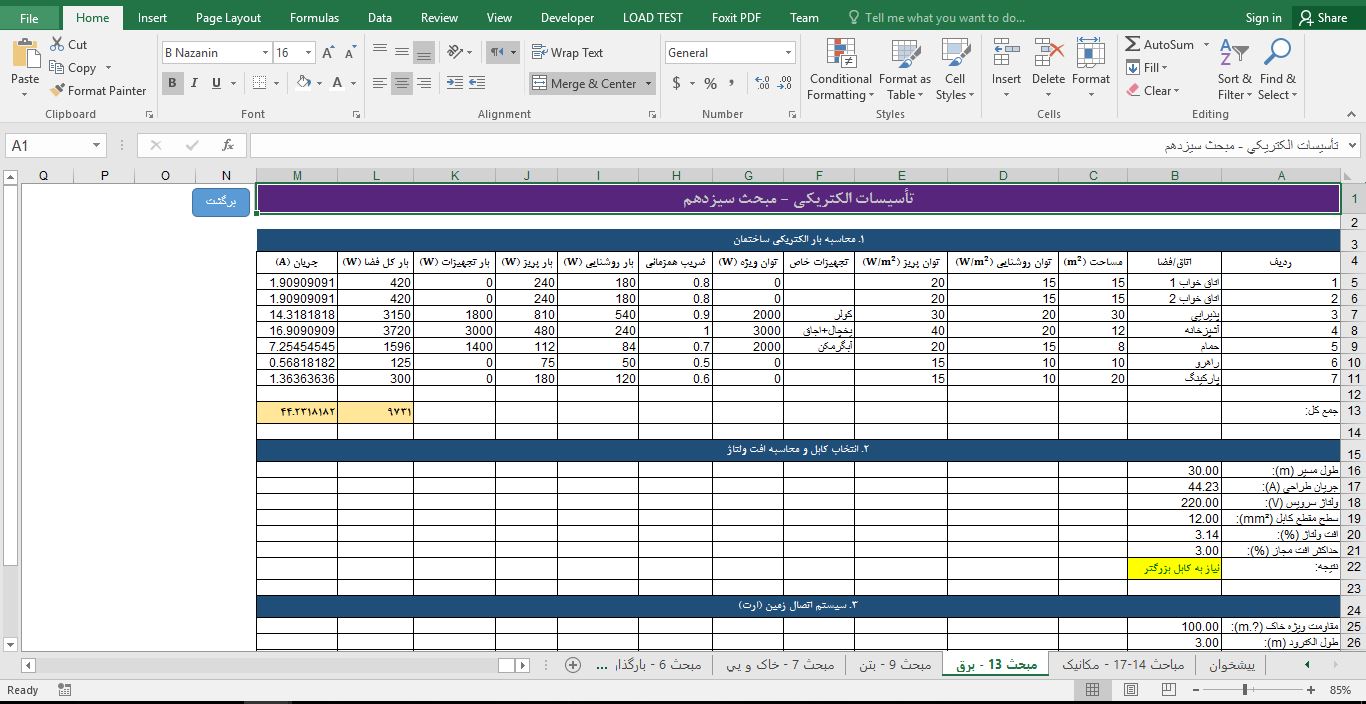Toggle Italic formatting
Image resolution: width=1366 pixels, height=704 pixels.
click(x=194, y=83)
